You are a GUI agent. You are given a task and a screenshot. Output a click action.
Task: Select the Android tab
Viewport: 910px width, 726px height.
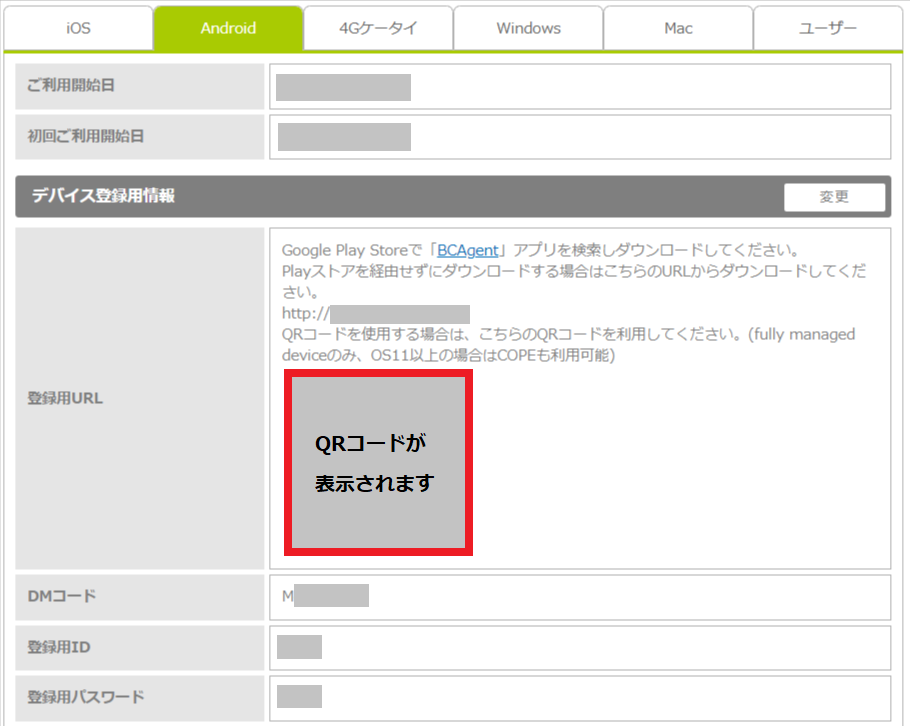(228, 28)
